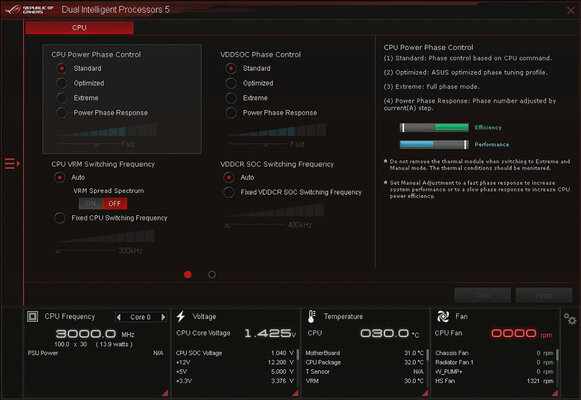
Task: Select Power Phase Response for VDDSOC
Action: point(231,113)
